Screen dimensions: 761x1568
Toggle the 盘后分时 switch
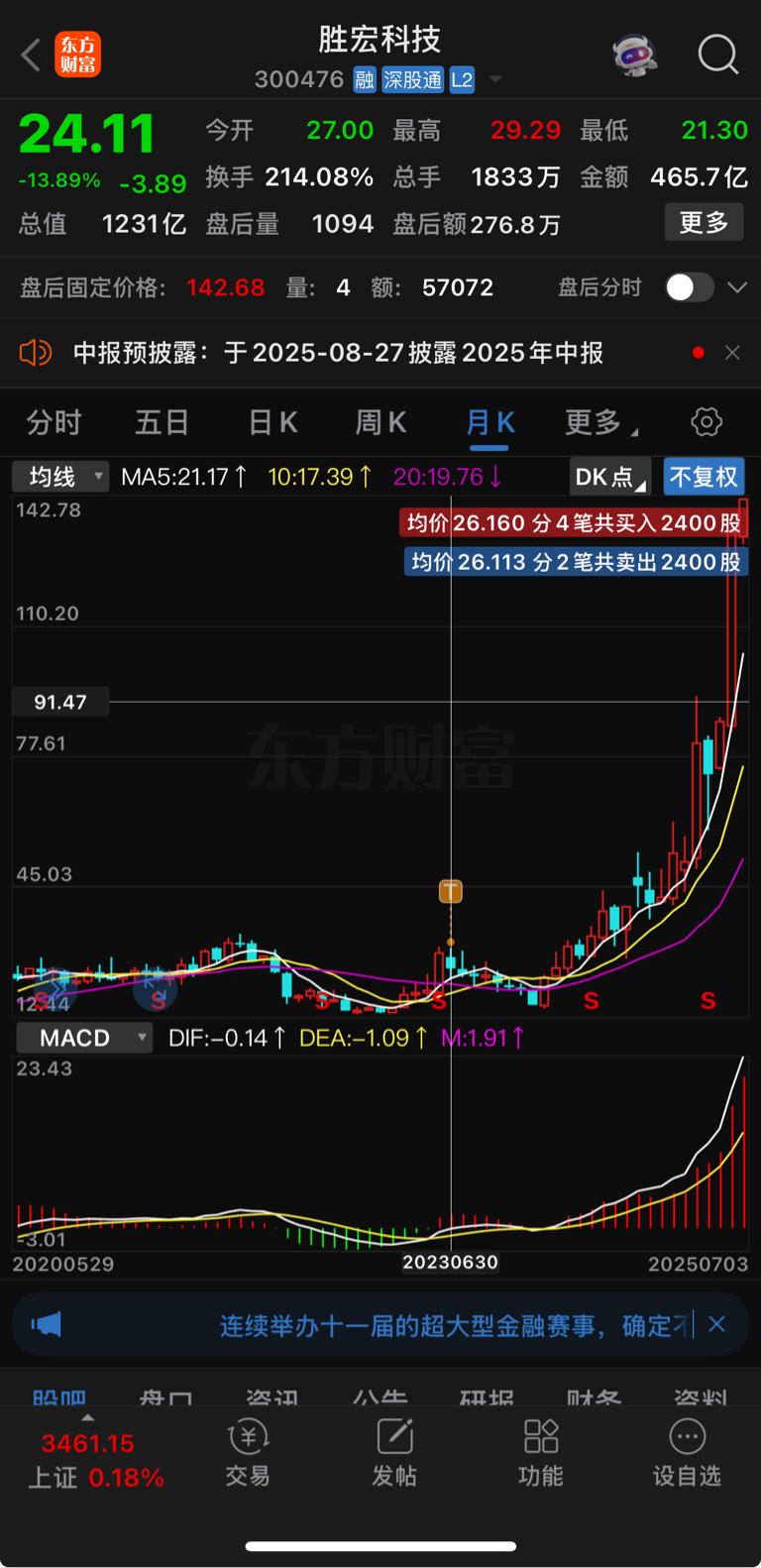[690, 287]
